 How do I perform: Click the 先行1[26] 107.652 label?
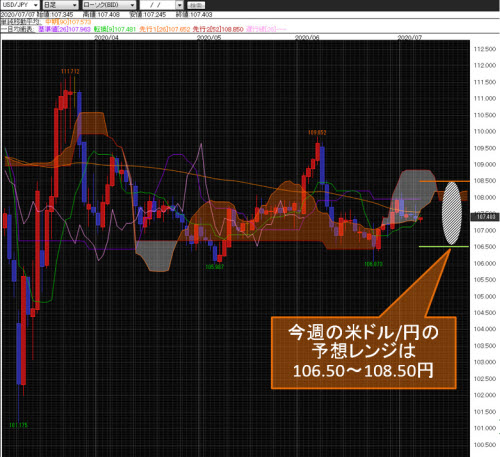[164, 29]
